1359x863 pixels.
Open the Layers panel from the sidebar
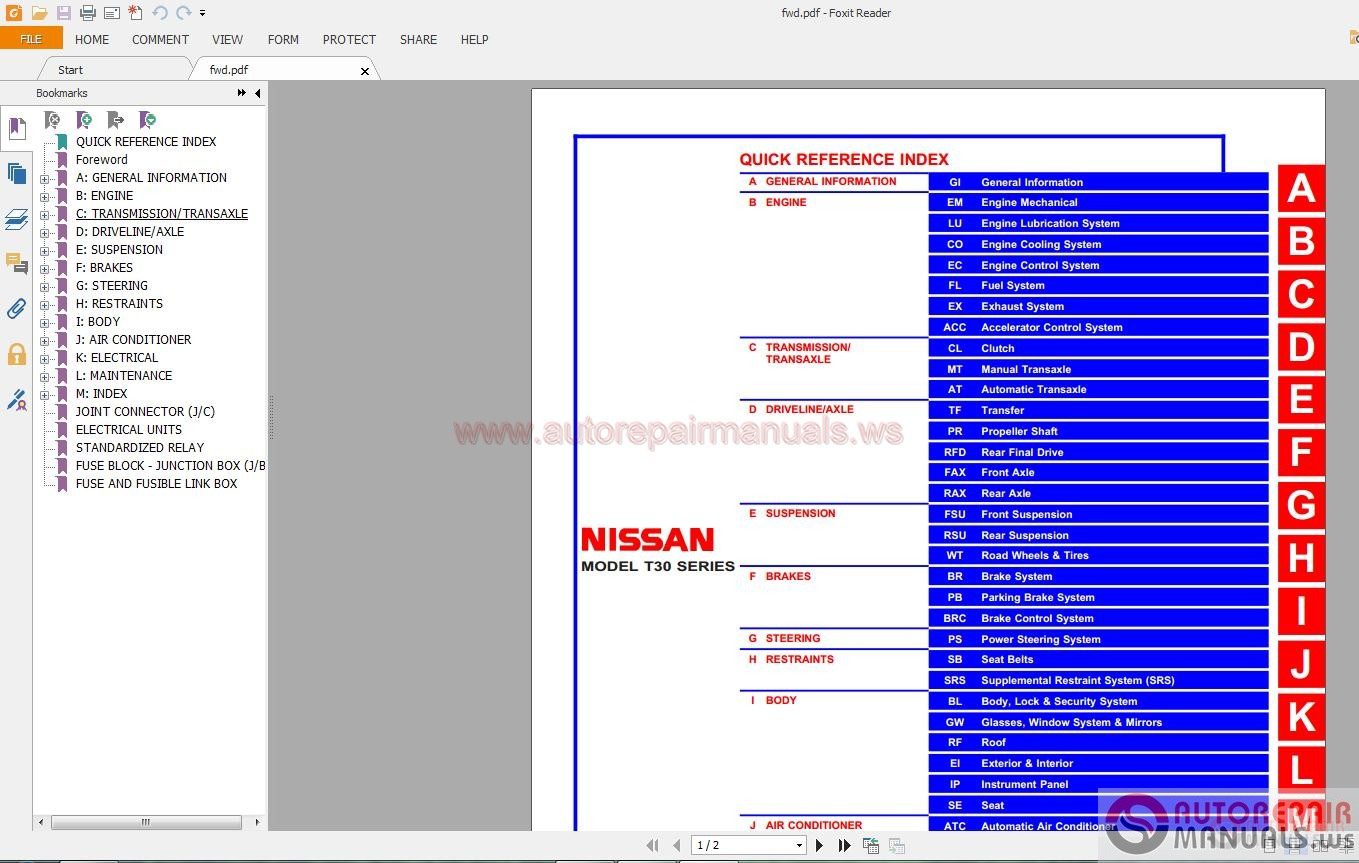[17, 219]
